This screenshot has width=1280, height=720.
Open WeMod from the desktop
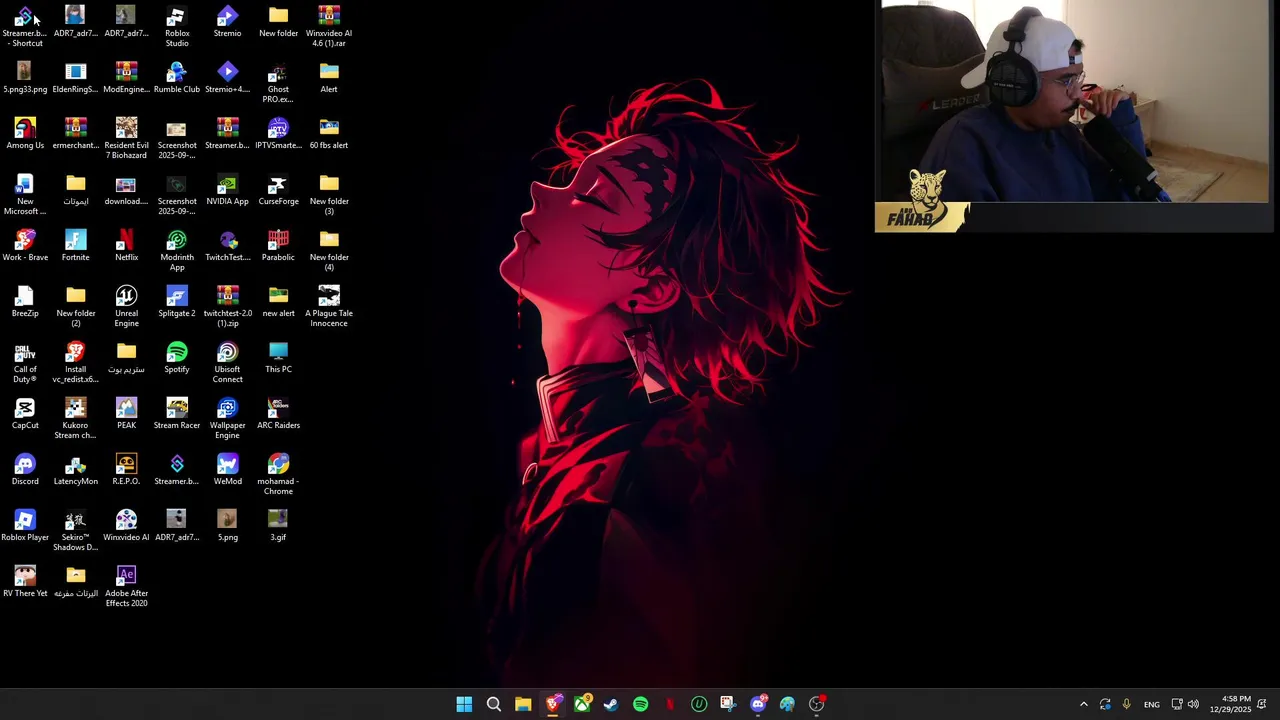point(227,470)
